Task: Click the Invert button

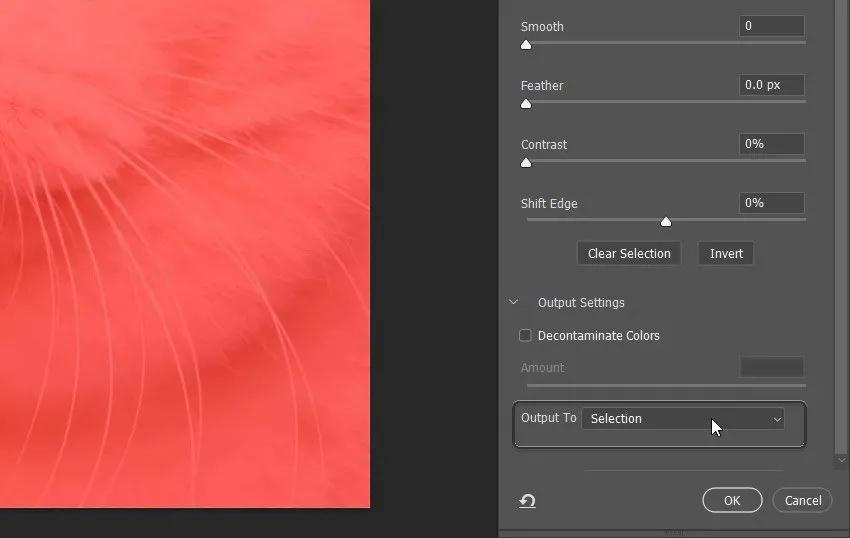Action: pyautogui.click(x=726, y=253)
